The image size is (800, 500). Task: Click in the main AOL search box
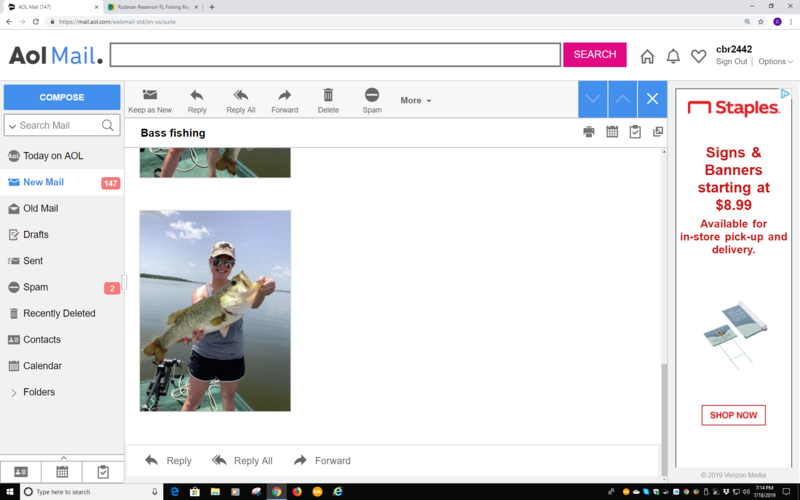tap(335, 55)
